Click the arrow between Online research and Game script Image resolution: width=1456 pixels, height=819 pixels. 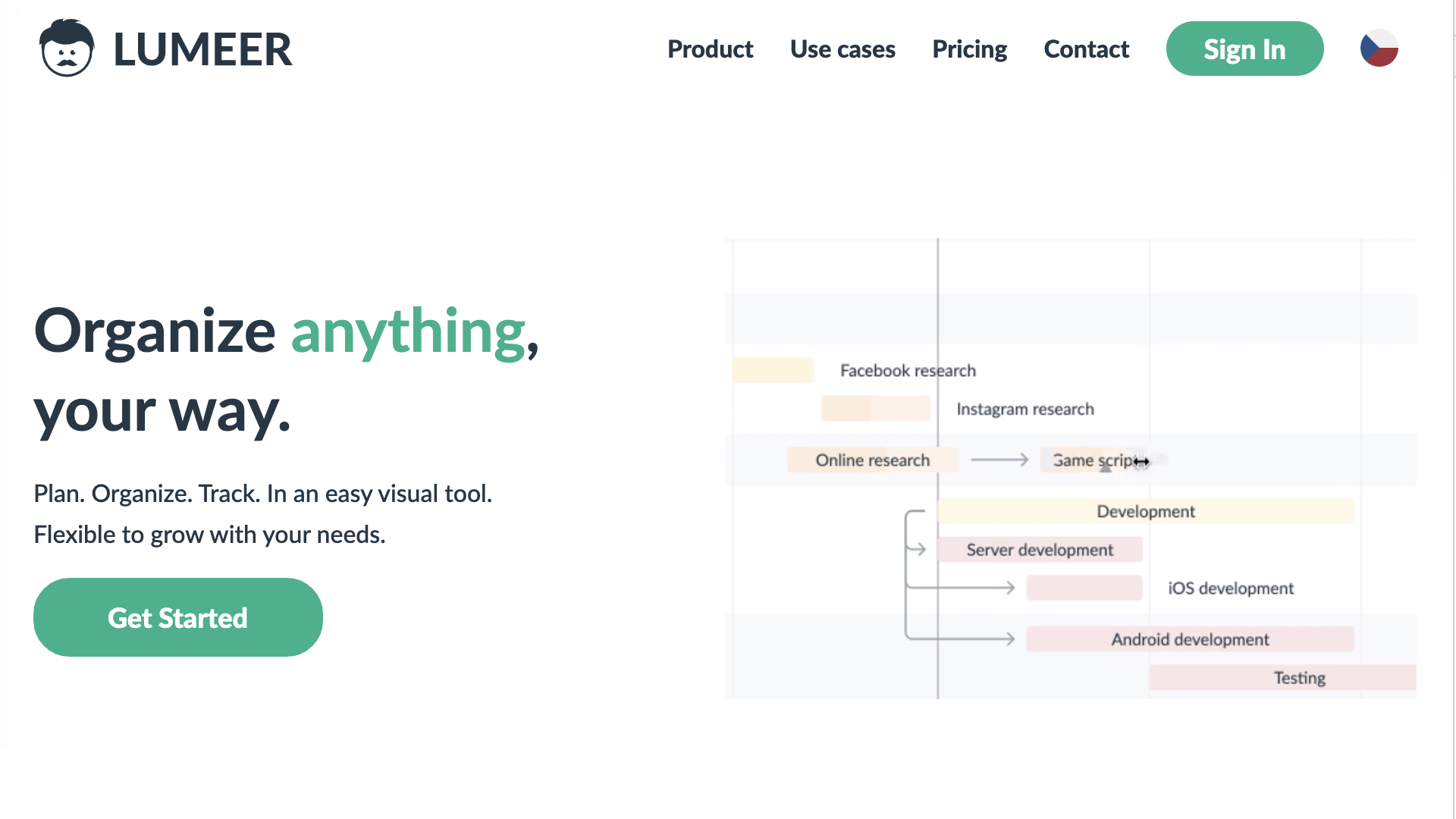pyautogui.click(x=999, y=460)
